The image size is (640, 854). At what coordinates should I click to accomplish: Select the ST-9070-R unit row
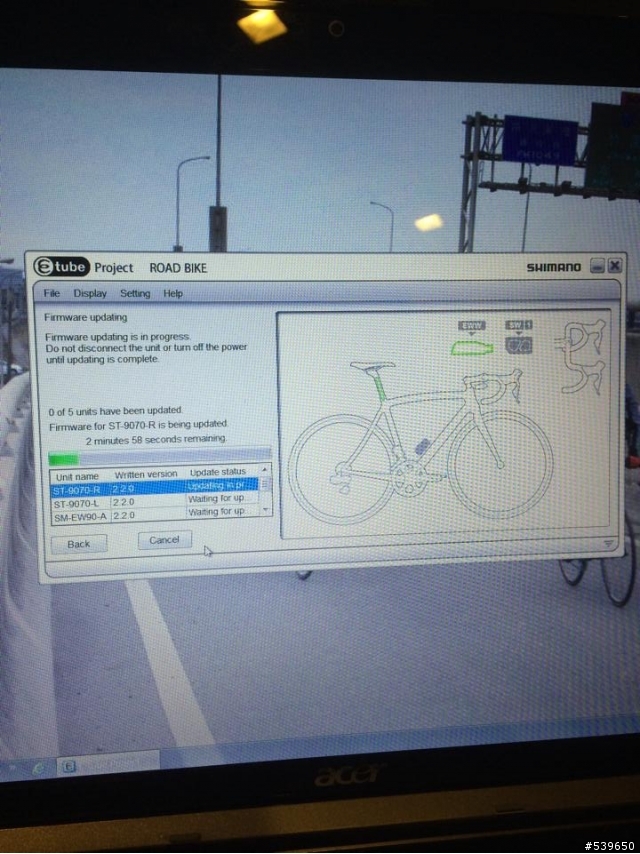point(155,487)
